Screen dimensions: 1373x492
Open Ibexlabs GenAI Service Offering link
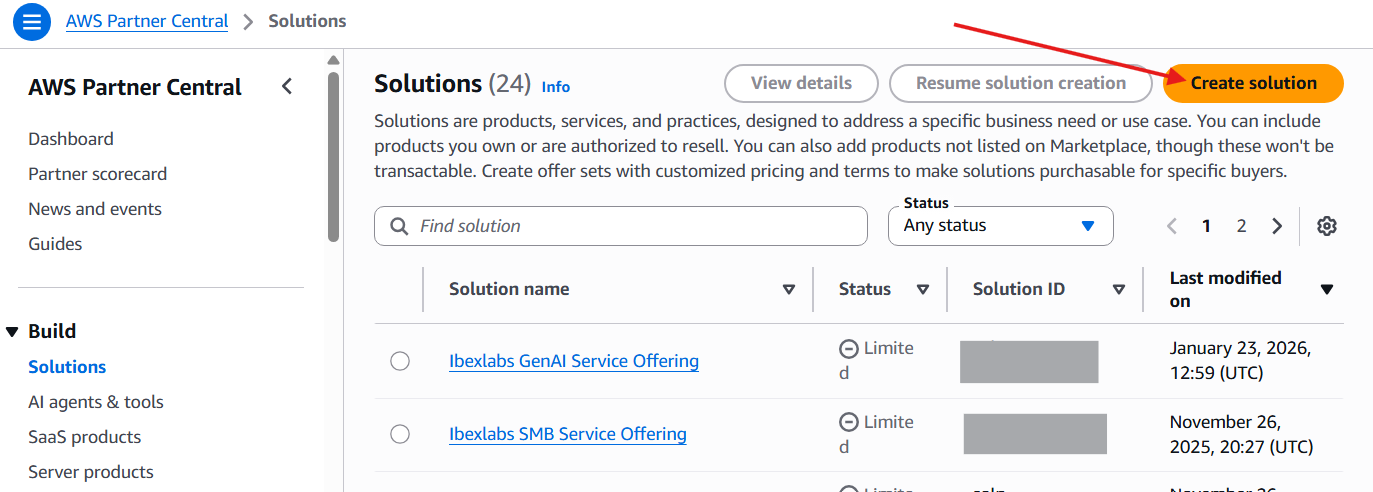tap(573, 361)
